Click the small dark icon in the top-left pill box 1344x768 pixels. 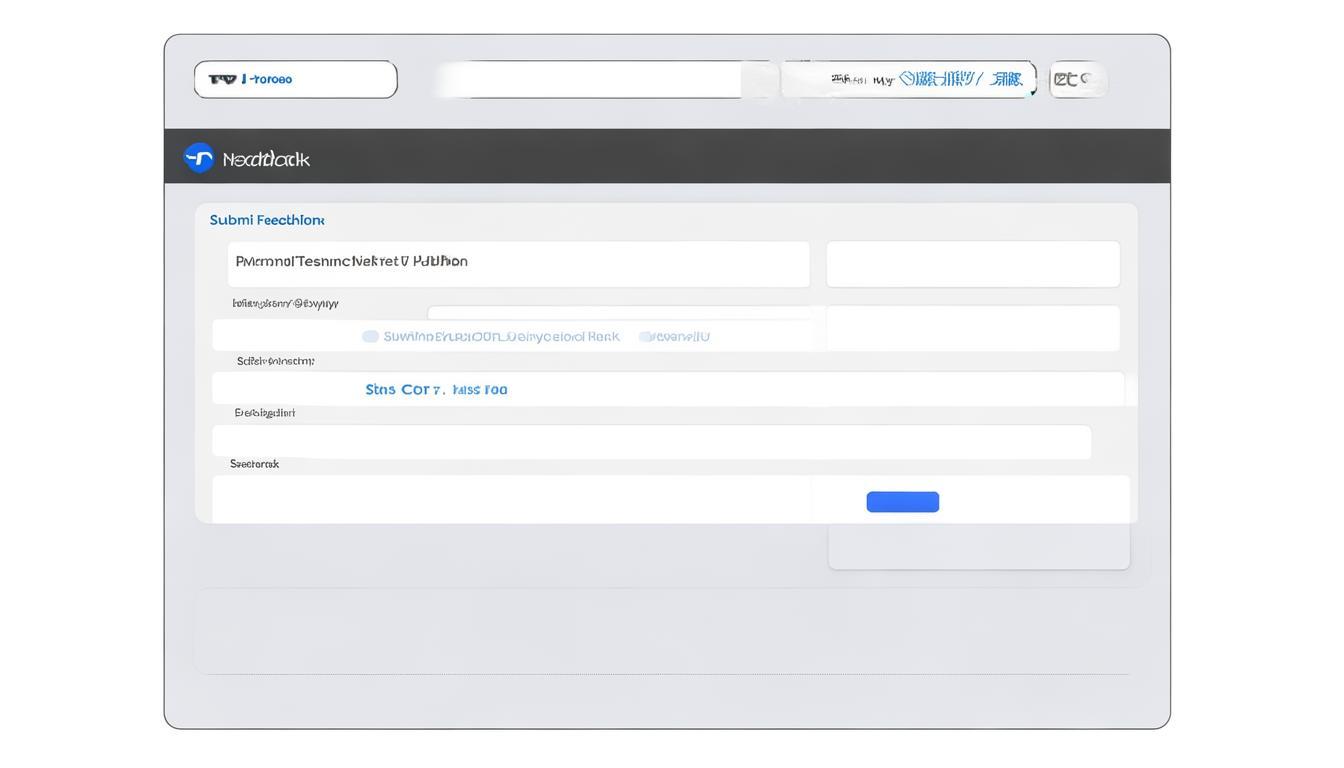coord(222,79)
